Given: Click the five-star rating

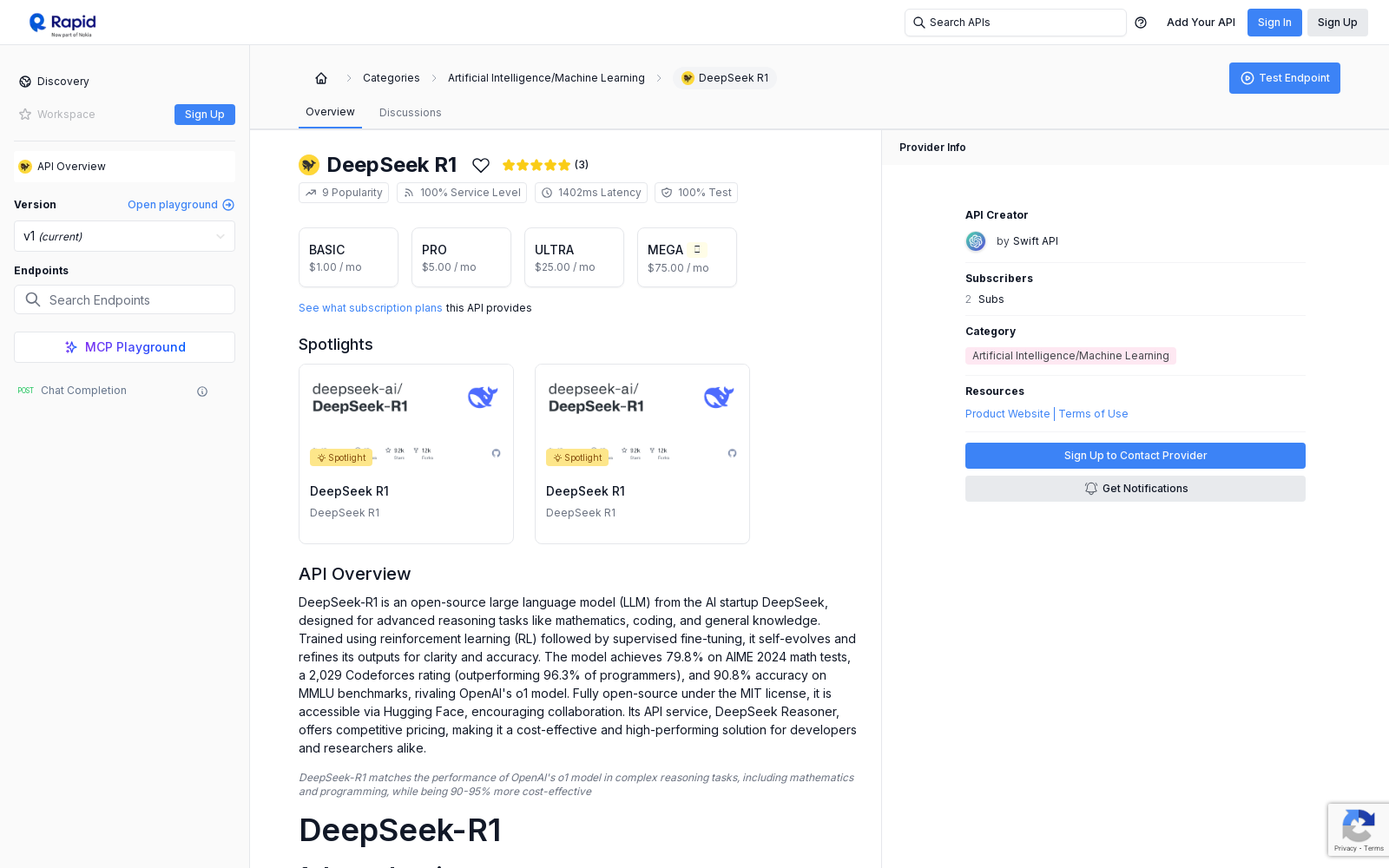Looking at the screenshot, I should tap(536, 165).
